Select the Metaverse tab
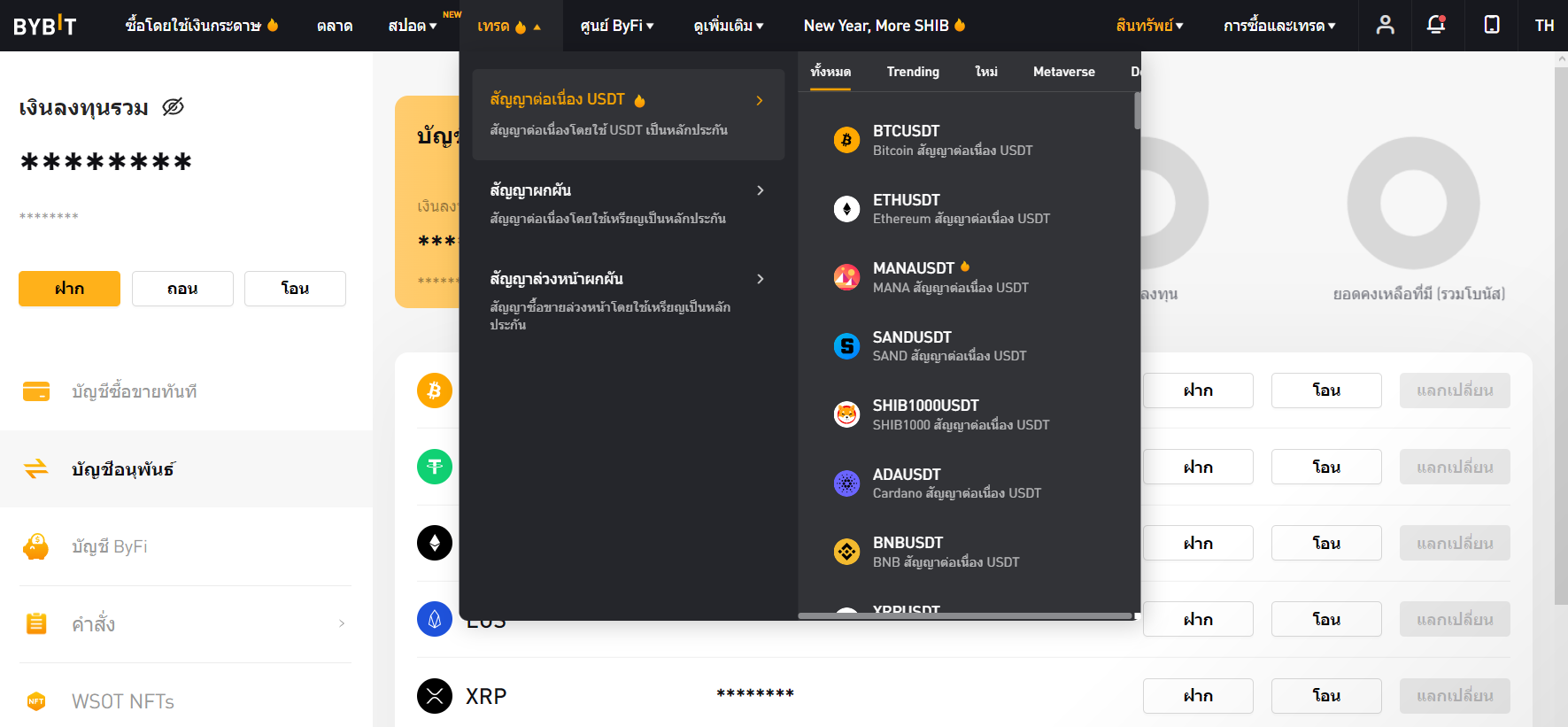This screenshot has width=1568, height=727. click(x=1064, y=72)
